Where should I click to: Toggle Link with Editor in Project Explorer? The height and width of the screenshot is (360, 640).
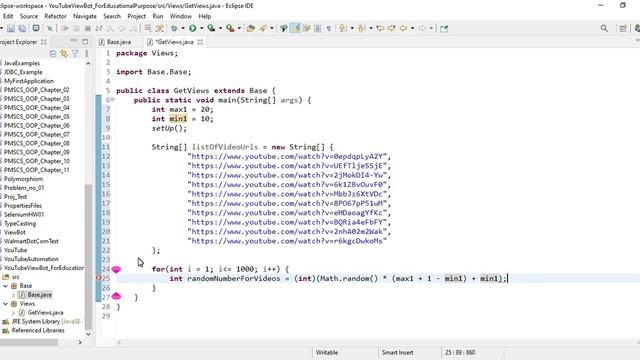[64, 53]
